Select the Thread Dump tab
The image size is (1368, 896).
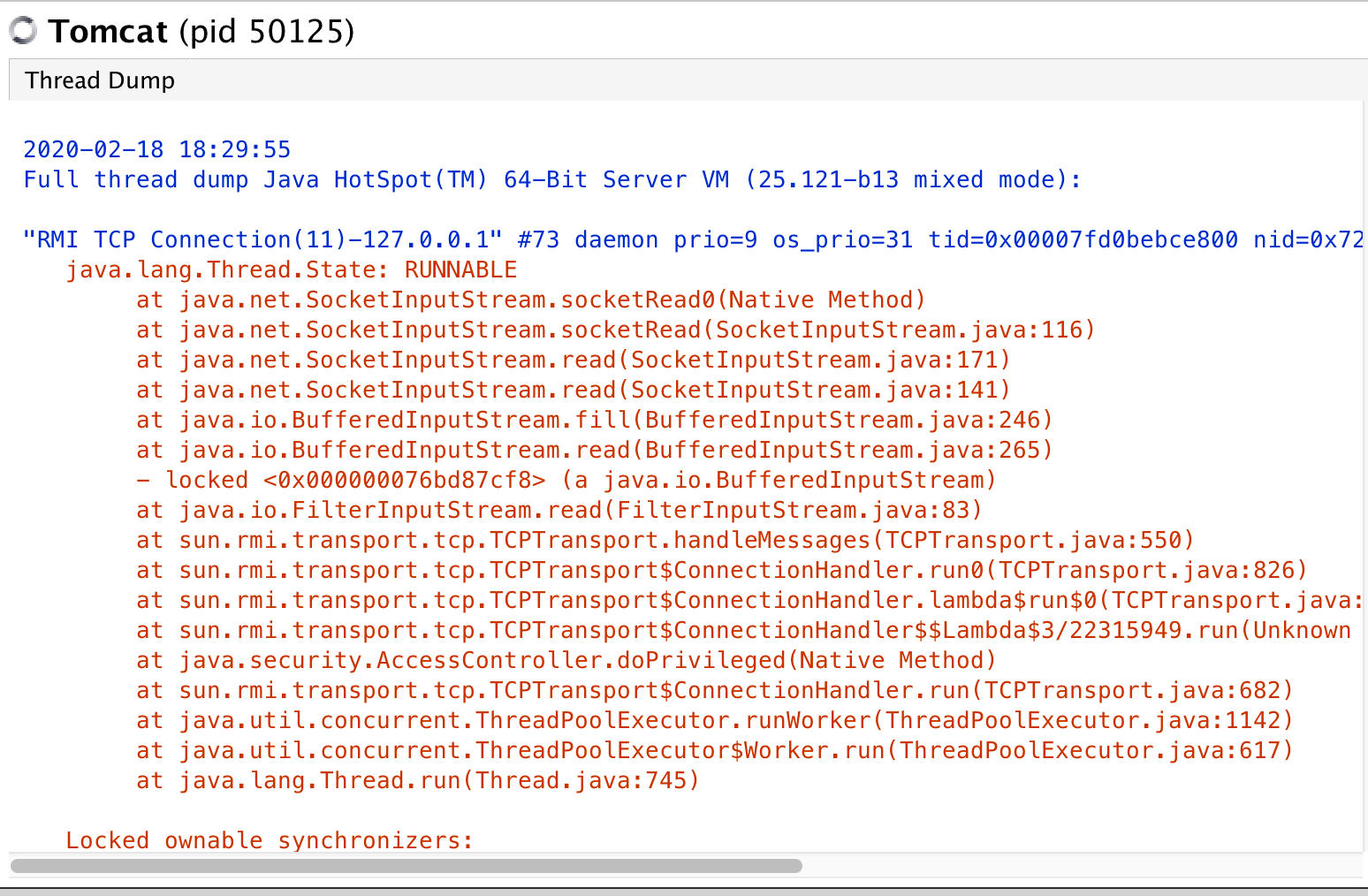click(100, 80)
